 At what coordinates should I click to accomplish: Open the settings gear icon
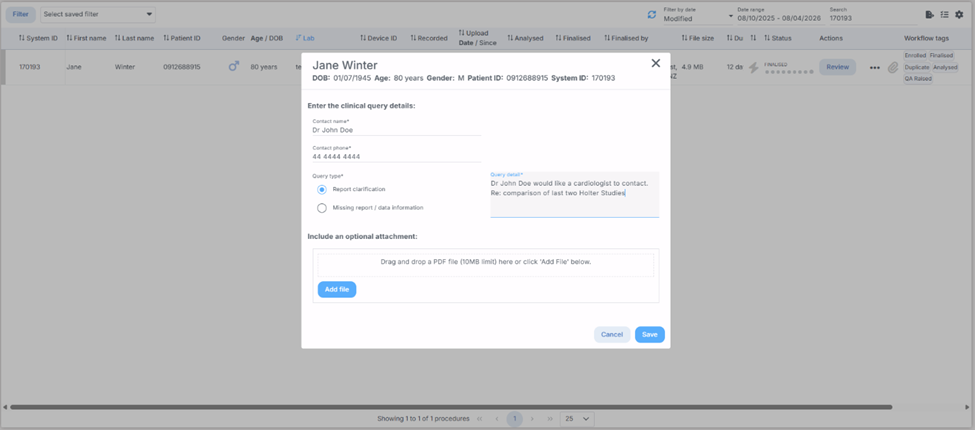tap(959, 14)
